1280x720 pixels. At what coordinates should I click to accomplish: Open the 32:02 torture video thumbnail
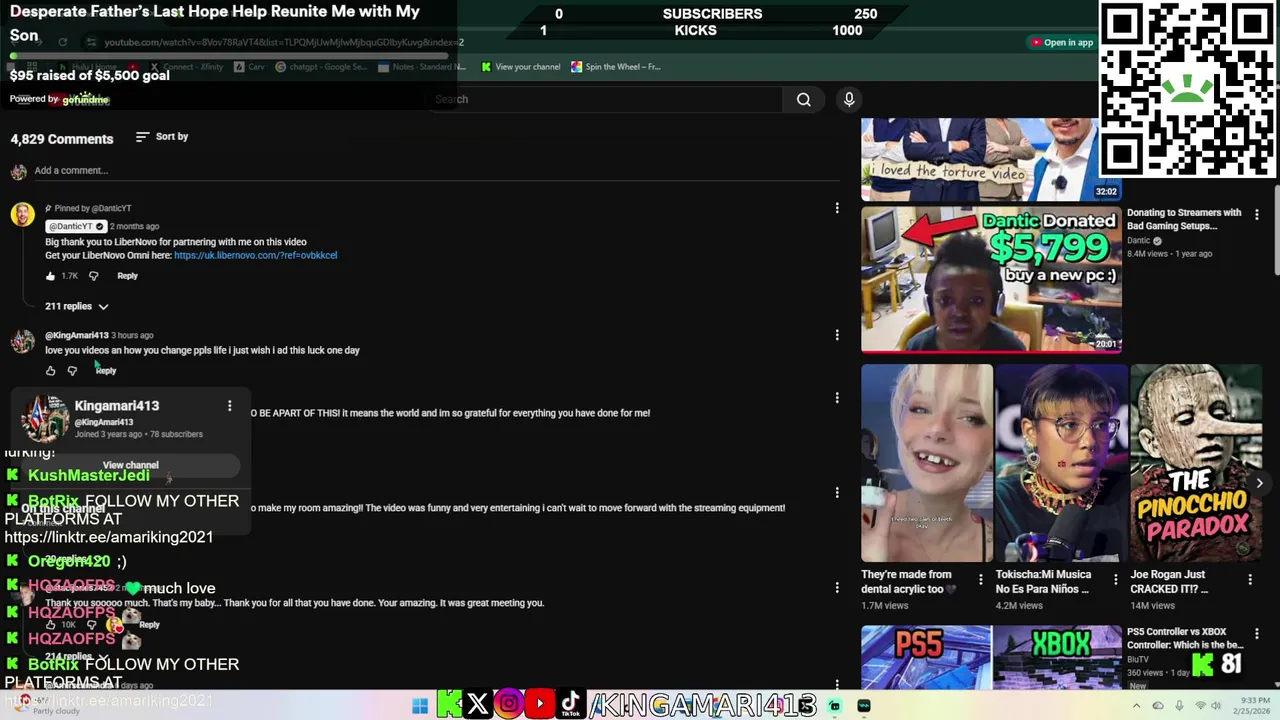pyautogui.click(x=991, y=159)
